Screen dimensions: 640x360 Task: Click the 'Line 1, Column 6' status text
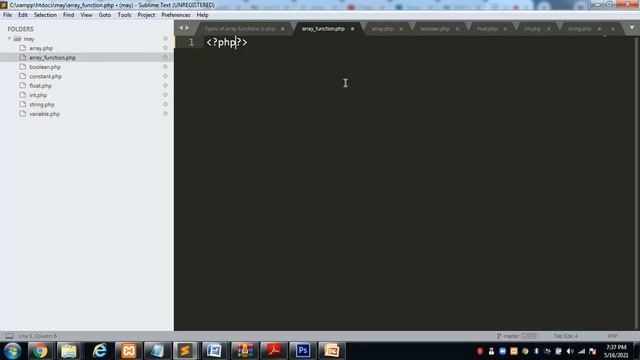[38, 336]
